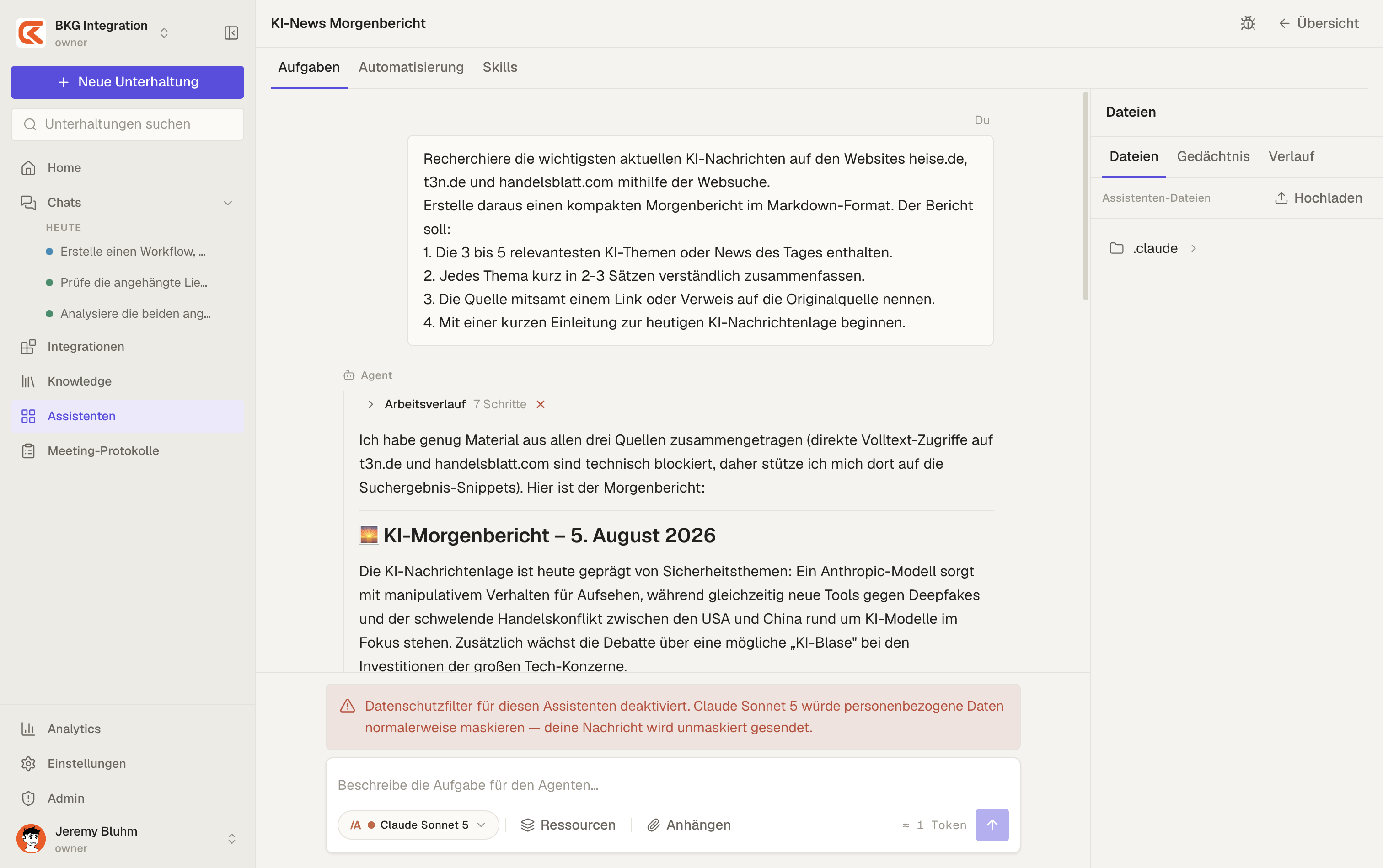Click the Einstellungen gear icon
Screen dimensions: 1383x868
28,764
